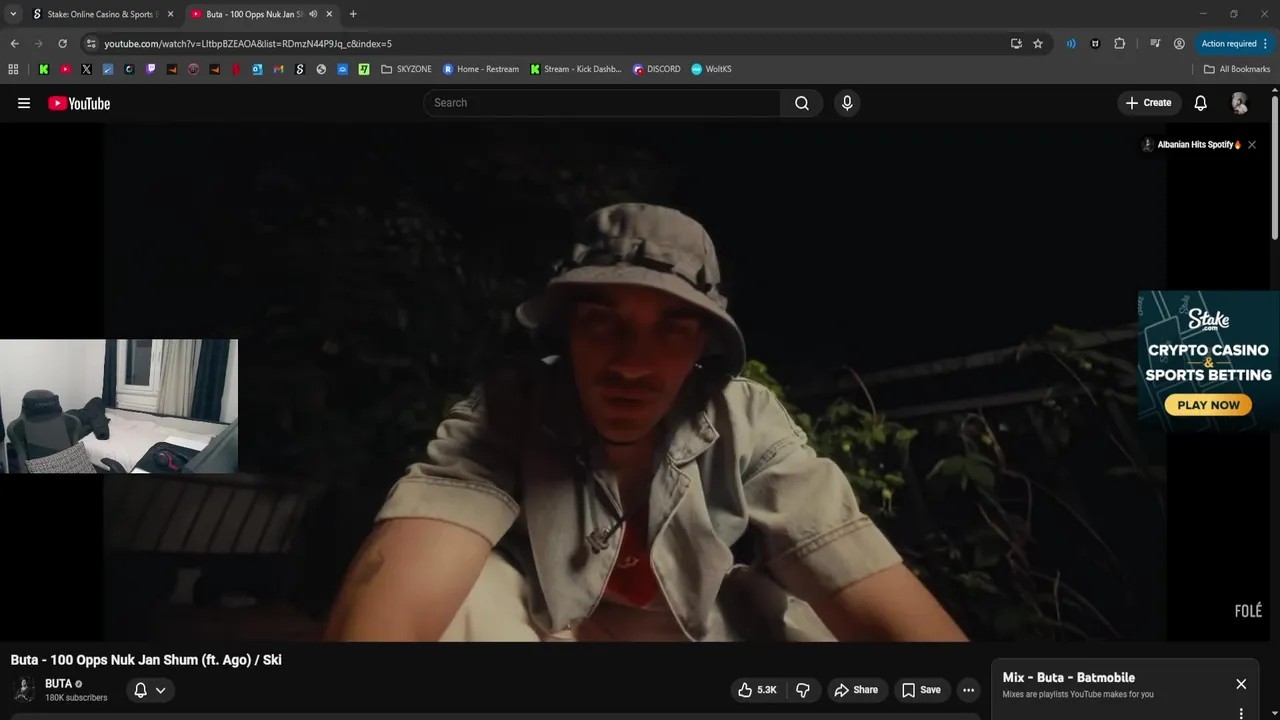Toggle the subscription notification bell for BUTA
Screen dimensions: 1280x720
coord(149,690)
